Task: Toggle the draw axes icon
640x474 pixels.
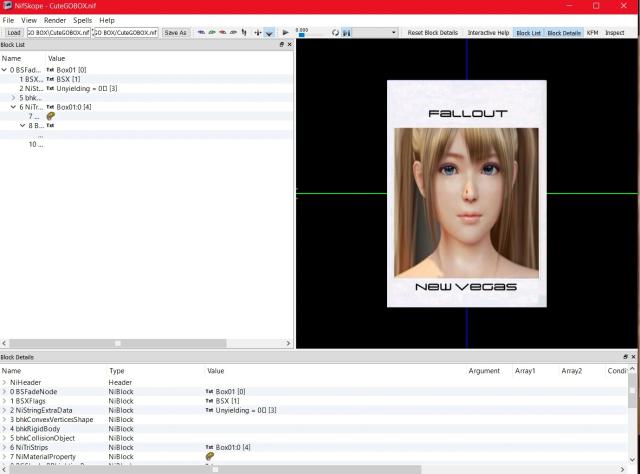Action: (x=258, y=33)
